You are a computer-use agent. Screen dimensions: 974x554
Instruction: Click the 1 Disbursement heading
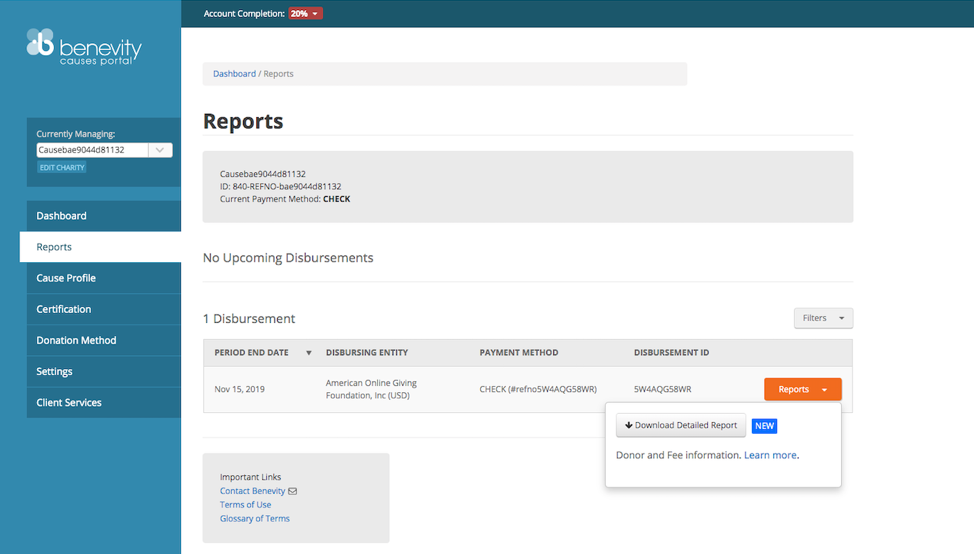click(x=249, y=319)
